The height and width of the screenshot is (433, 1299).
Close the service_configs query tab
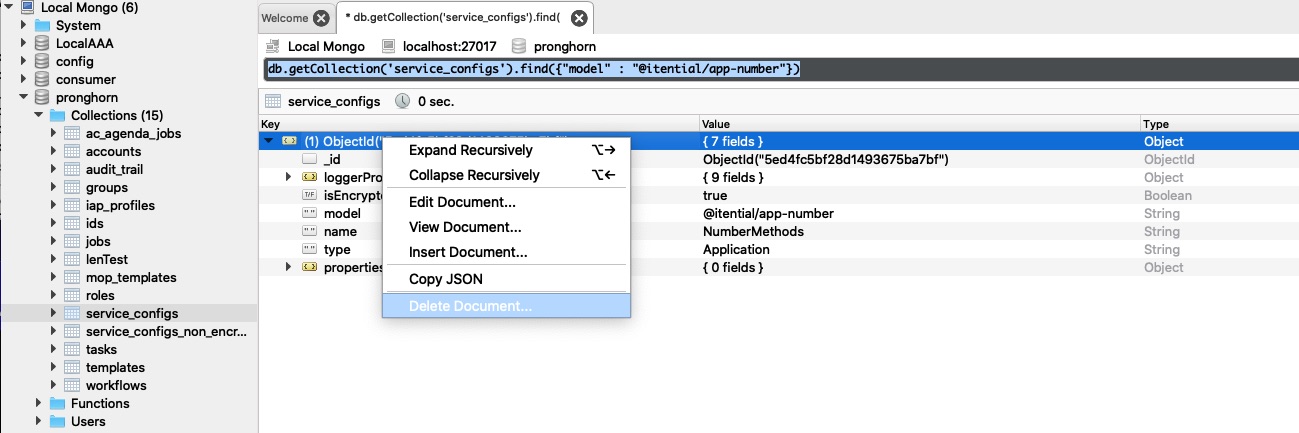(x=578, y=18)
